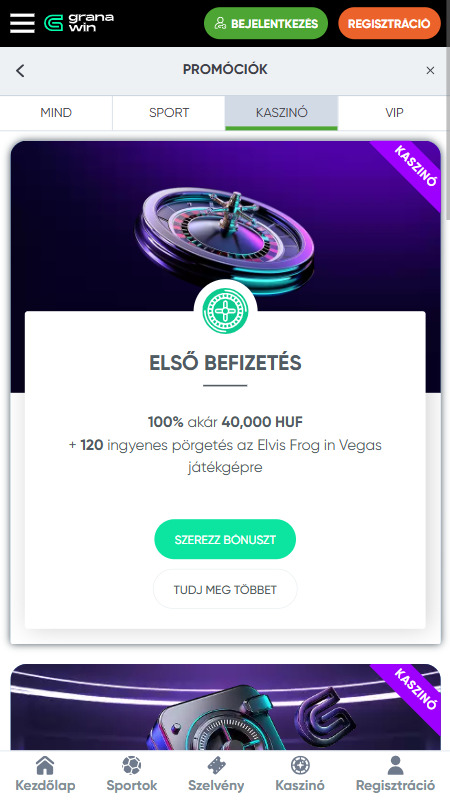Open the hamburger menu
450x800 pixels.
(x=22, y=23)
